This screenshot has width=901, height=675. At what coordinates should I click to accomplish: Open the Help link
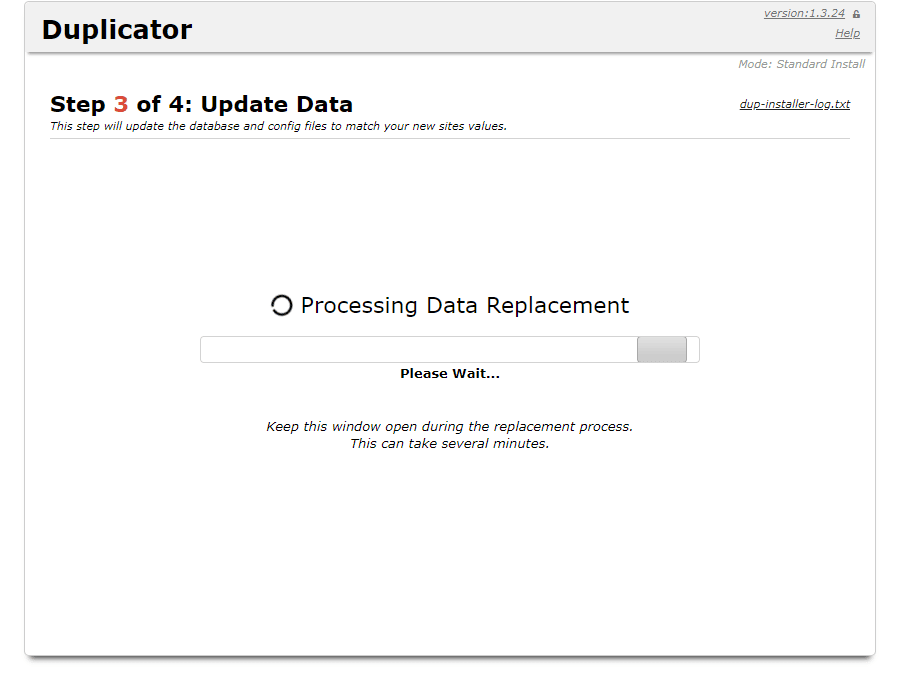click(847, 33)
